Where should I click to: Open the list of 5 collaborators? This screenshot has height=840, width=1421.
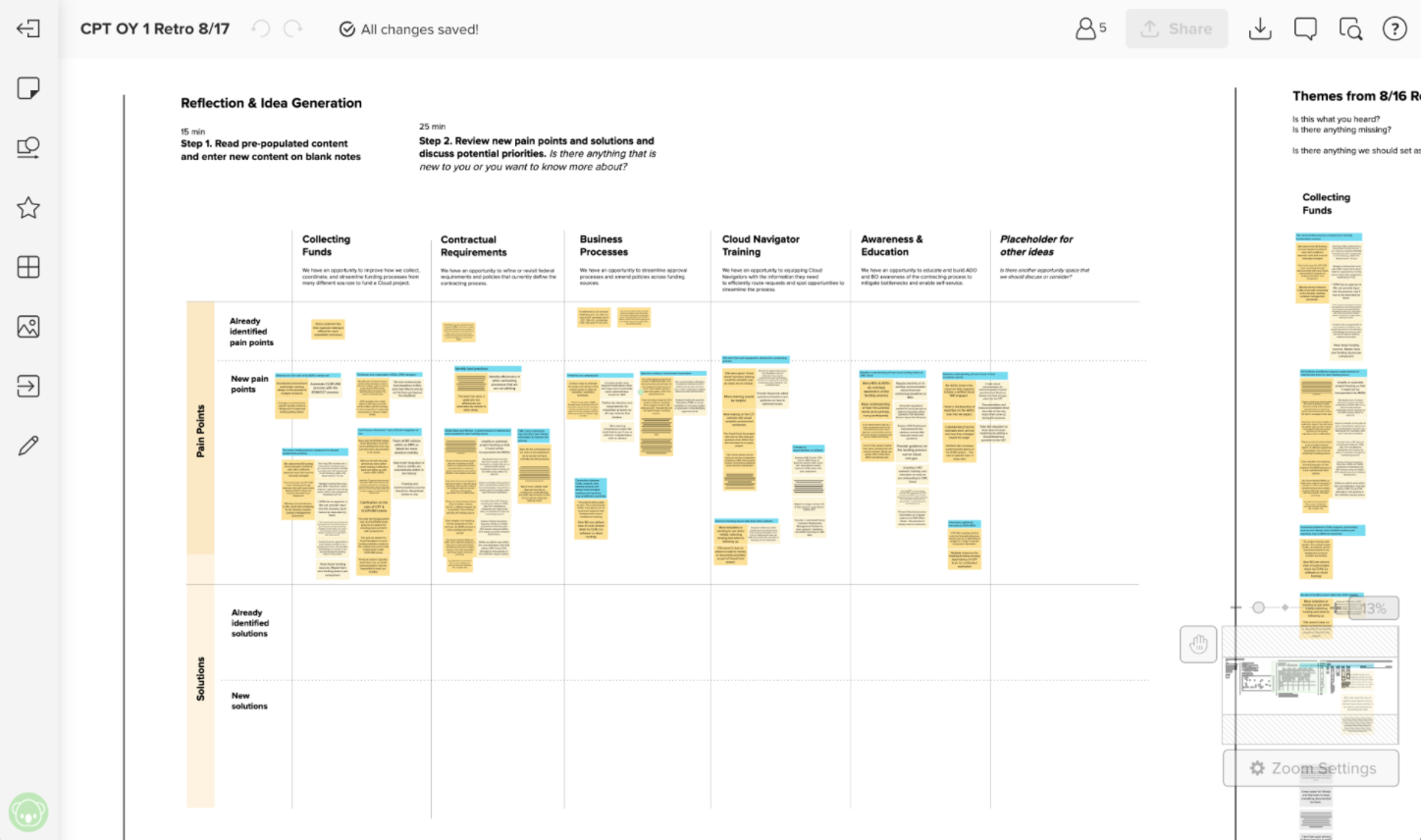(1090, 28)
